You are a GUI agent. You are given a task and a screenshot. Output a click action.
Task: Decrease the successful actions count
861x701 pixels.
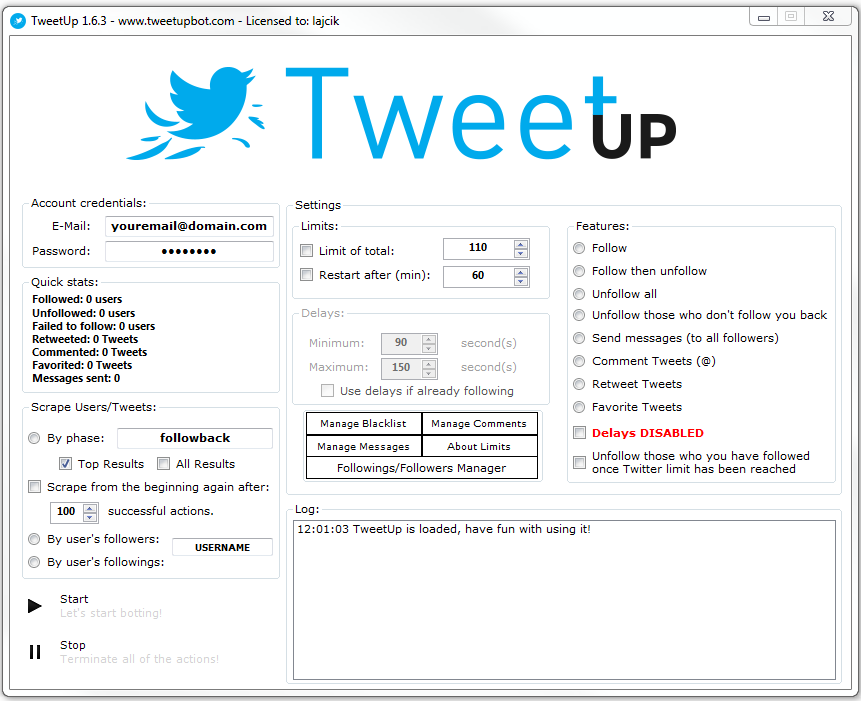[x=90, y=517]
